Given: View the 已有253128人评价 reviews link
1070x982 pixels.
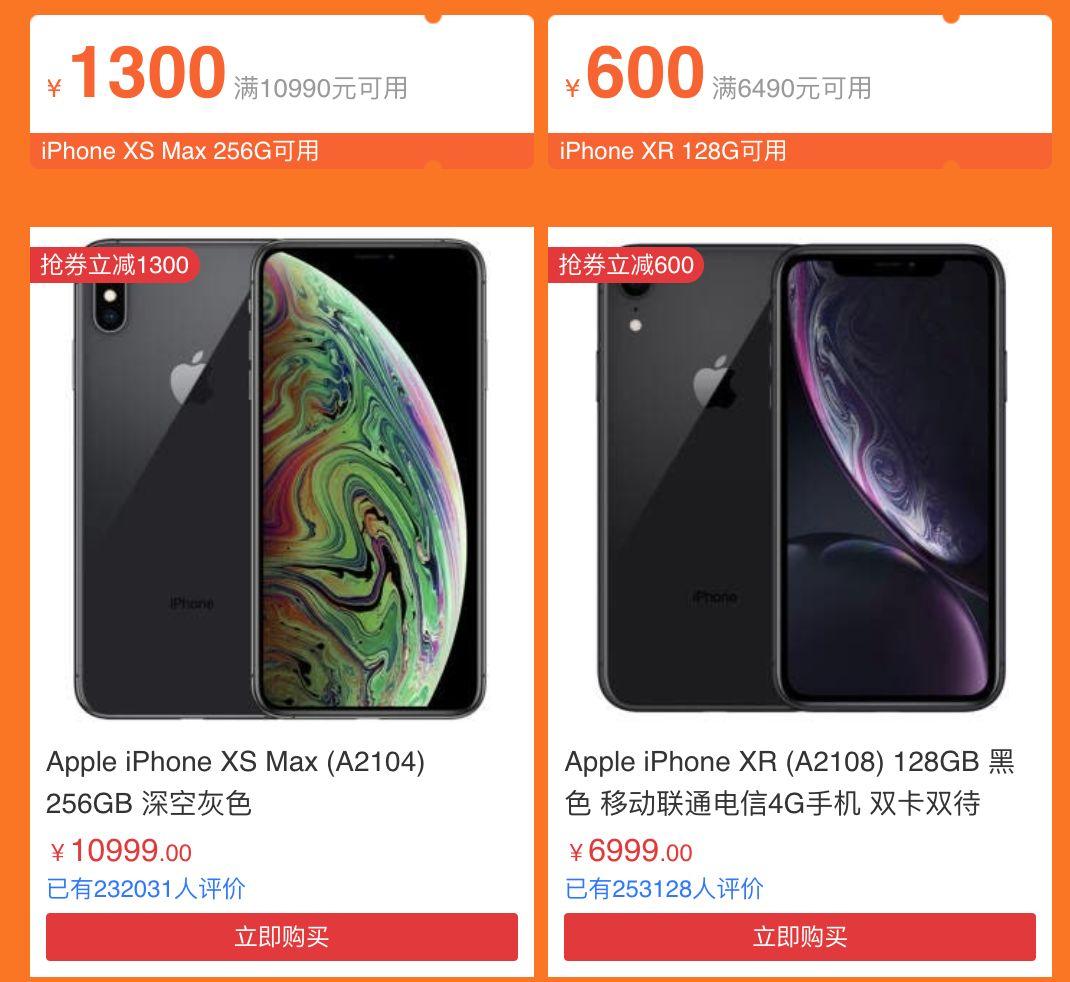Looking at the screenshot, I should (664, 889).
